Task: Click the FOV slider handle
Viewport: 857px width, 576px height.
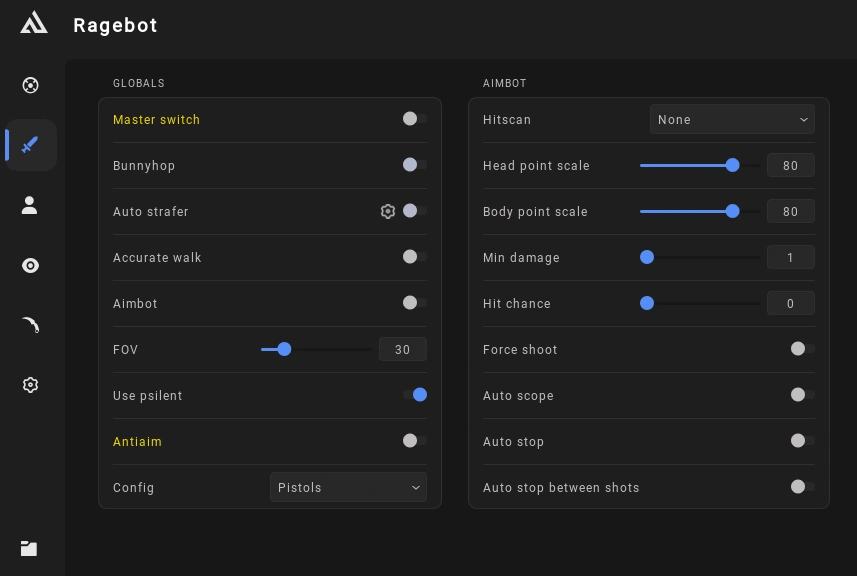Action: [284, 349]
